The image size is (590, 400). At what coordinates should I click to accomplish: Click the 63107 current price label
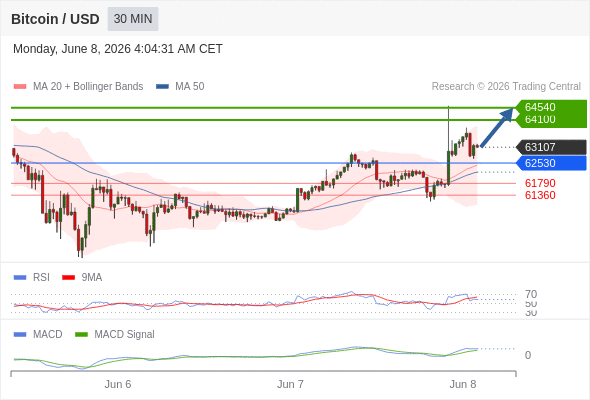[x=551, y=147]
